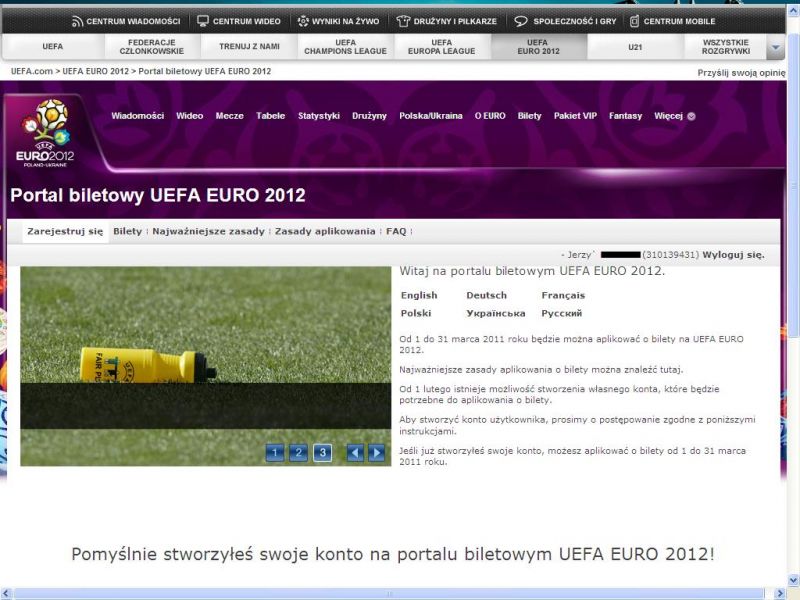Open Centrum Video section
This screenshot has width=800, height=600.
coord(246,21)
